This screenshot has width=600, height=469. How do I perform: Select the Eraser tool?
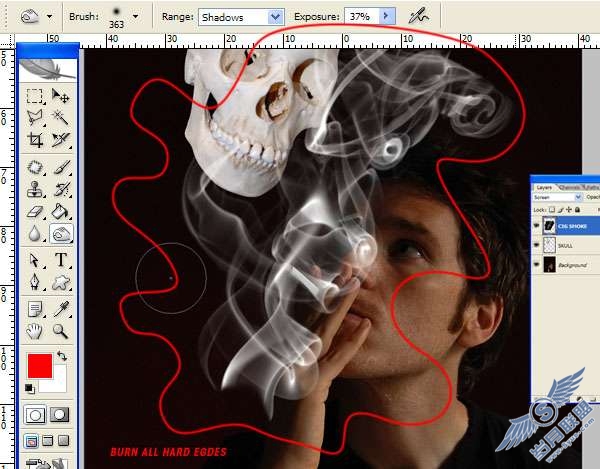pos(35,211)
